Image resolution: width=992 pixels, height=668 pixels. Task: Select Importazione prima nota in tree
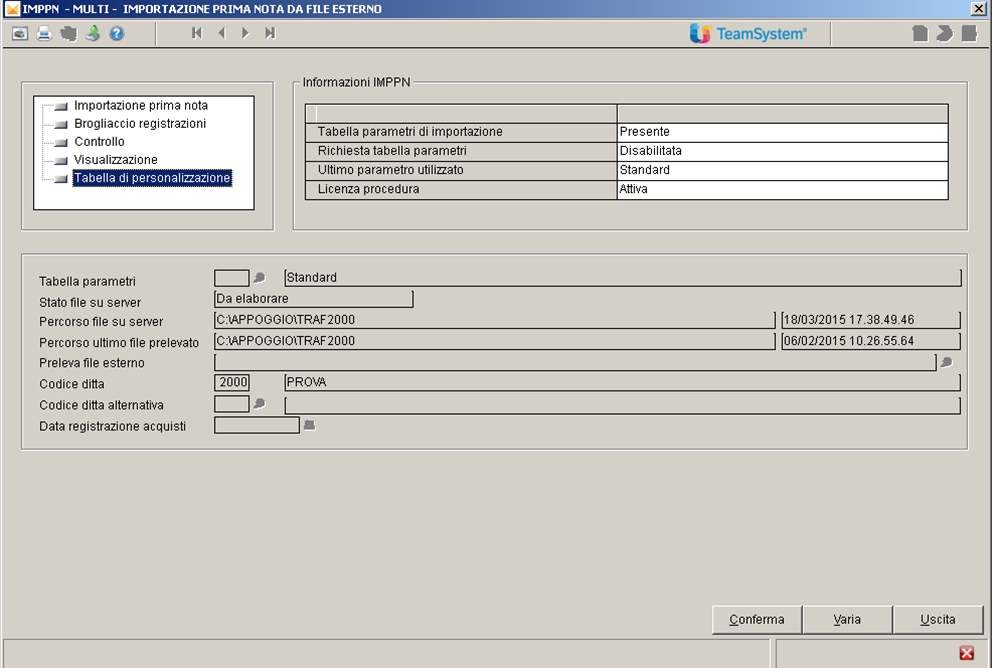[140, 106]
